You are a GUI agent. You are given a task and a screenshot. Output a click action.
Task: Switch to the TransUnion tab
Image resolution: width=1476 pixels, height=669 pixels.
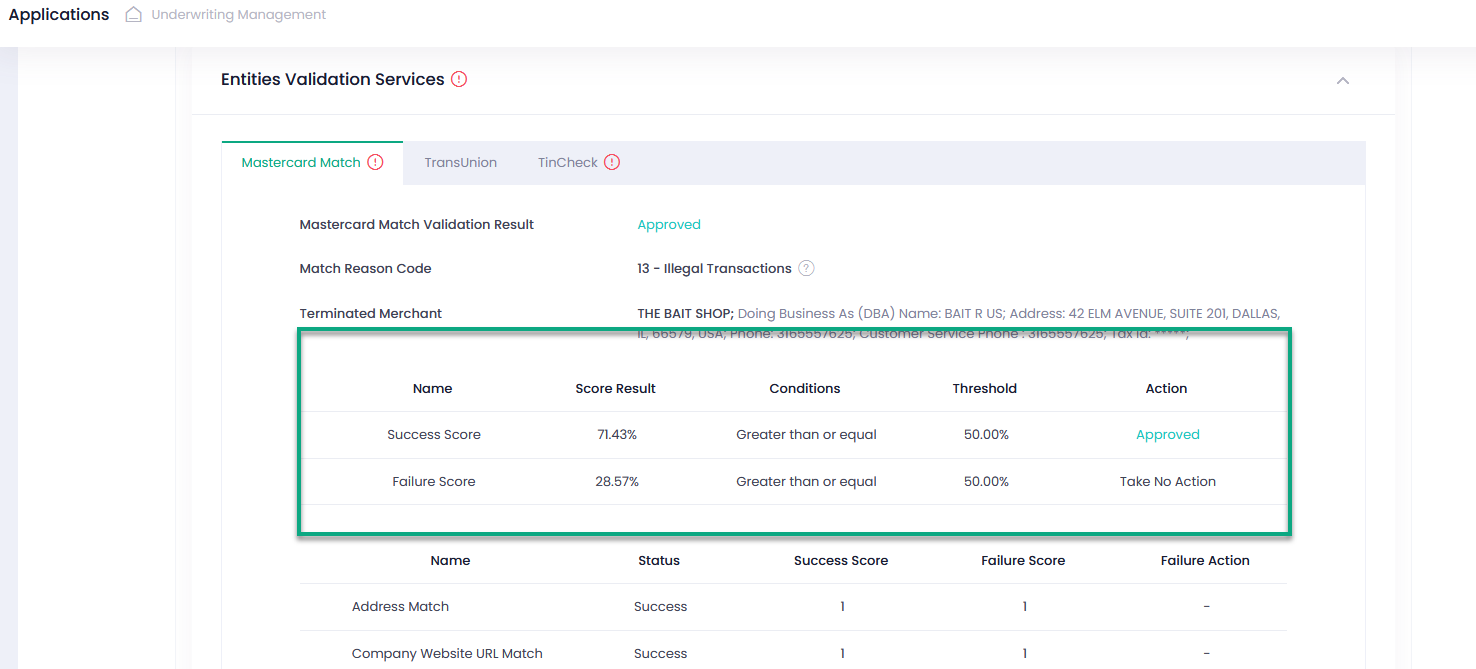460,162
